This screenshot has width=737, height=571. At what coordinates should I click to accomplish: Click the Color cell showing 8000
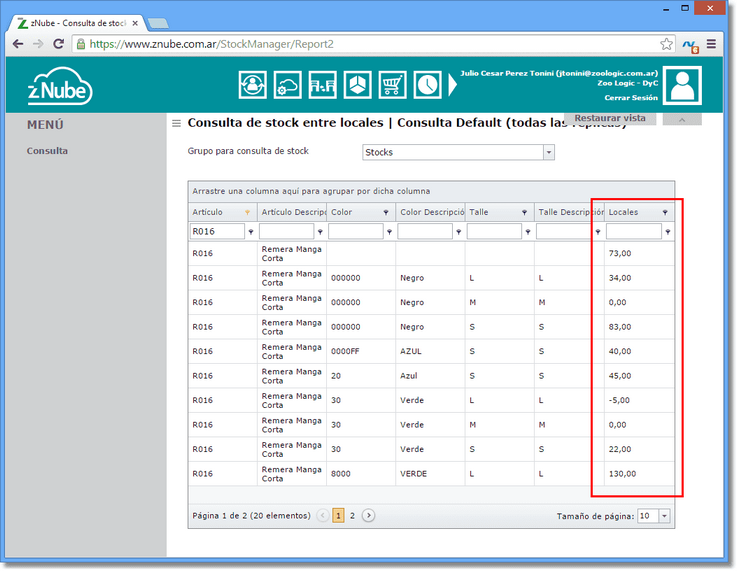coord(361,474)
